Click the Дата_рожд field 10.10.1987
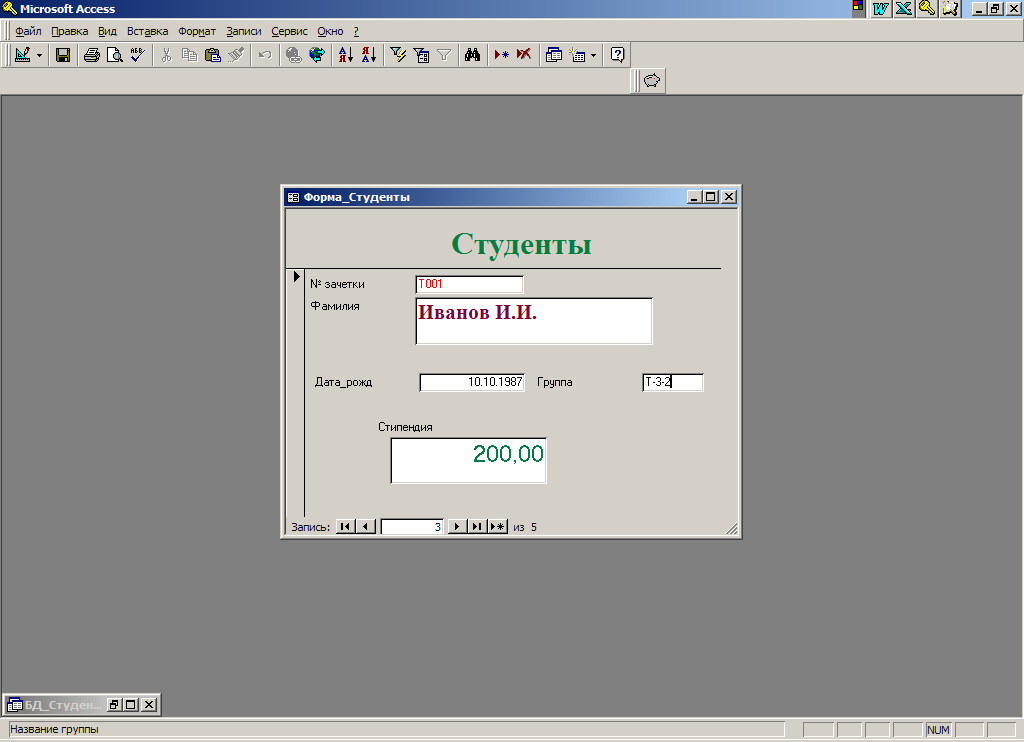This screenshot has width=1024, height=742. point(472,382)
